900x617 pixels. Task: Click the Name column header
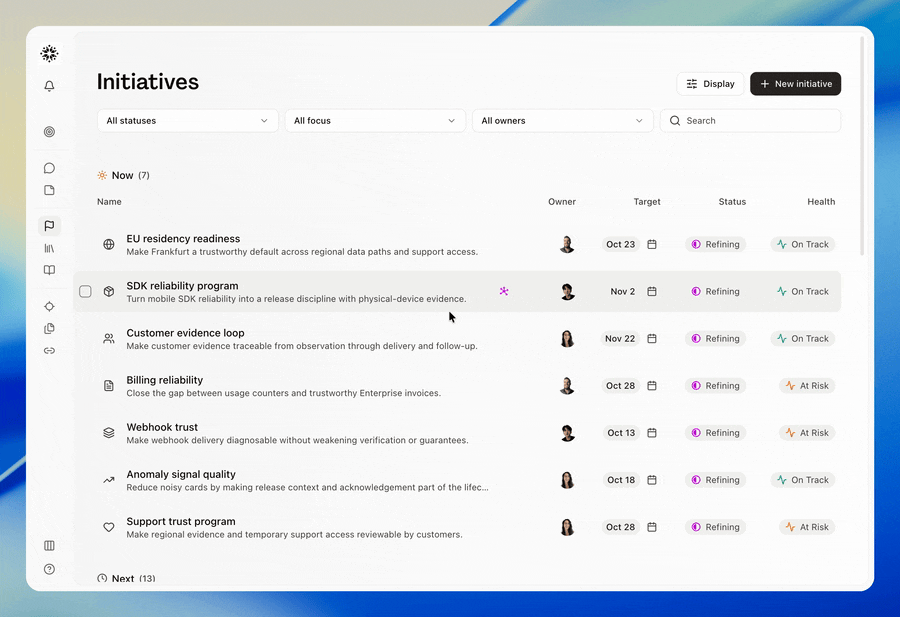[109, 201]
